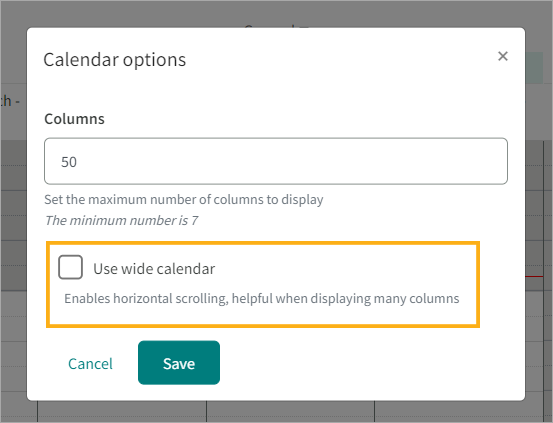Save the calendar options
The width and height of the screenshot is (553, 423).
pos(179,363)
